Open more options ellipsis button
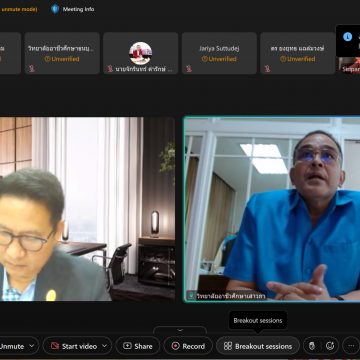Viewport: 360px width, 360px height. [351, 346]
